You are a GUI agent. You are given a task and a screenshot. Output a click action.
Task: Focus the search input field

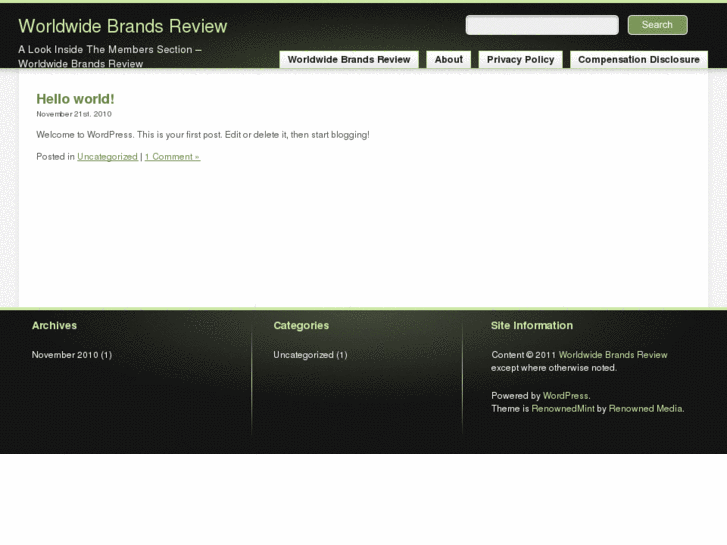point(542,25)
